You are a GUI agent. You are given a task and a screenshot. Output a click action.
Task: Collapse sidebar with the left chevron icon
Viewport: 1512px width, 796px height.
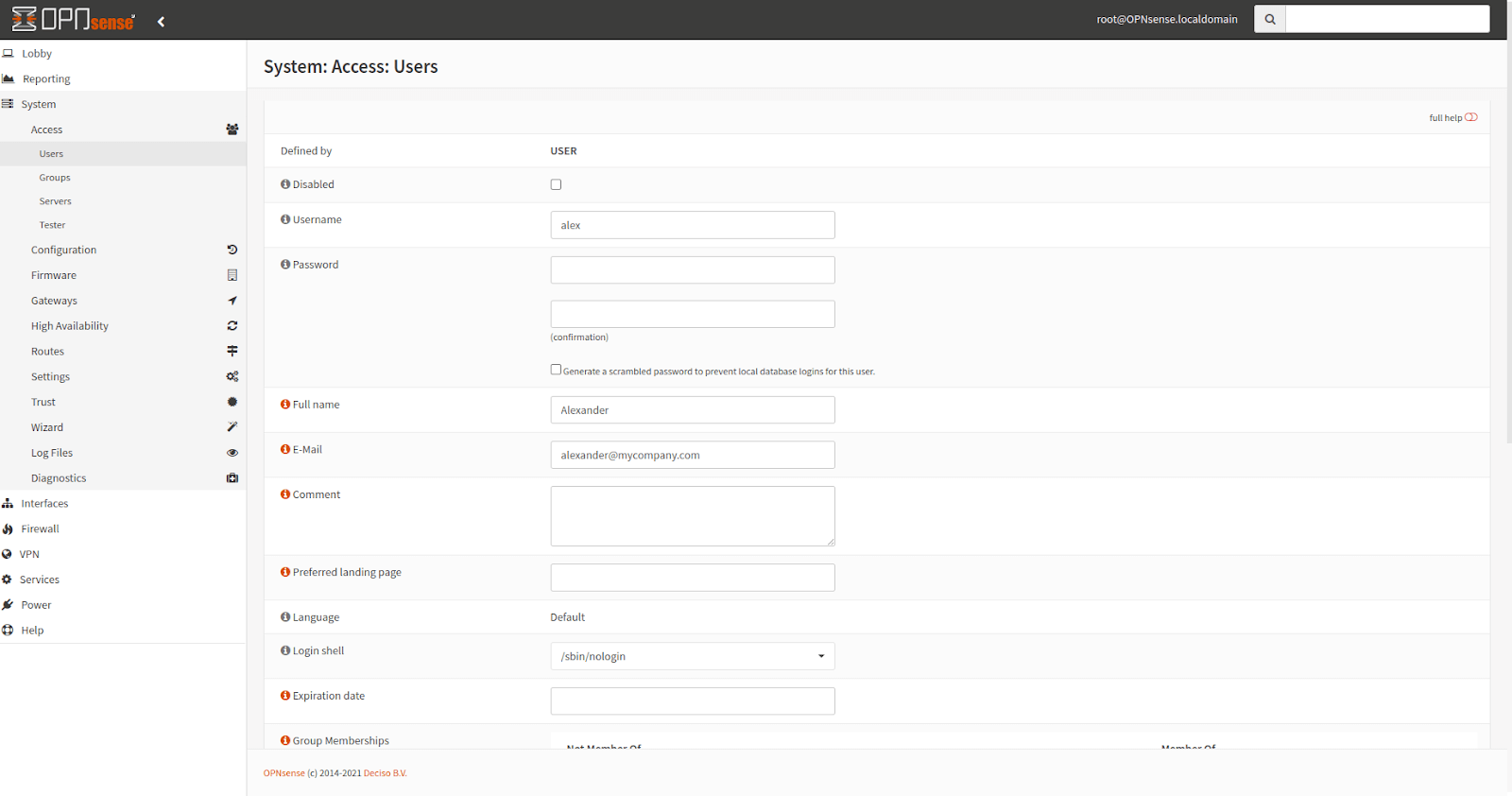[162, 22]
